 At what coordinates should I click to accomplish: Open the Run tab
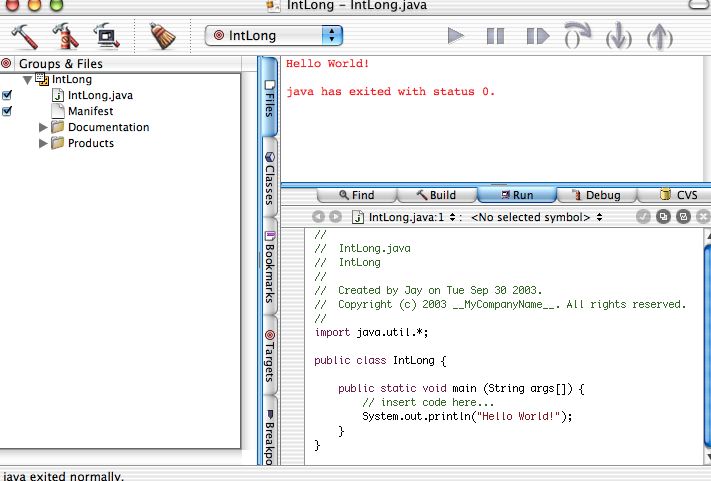516,195
